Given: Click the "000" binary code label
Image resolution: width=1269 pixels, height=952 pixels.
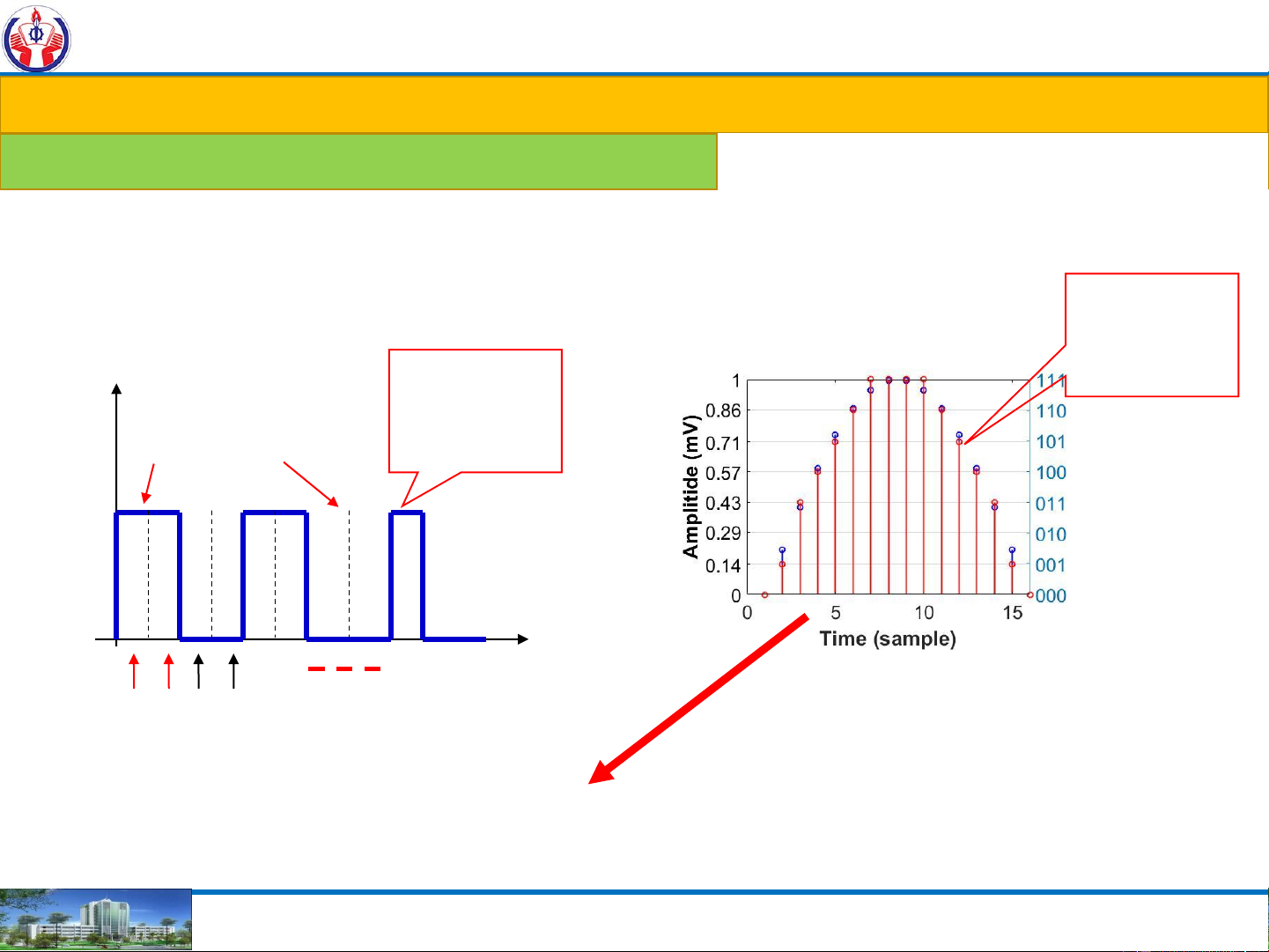Looking at the screenshot, I should [1051, 596].
